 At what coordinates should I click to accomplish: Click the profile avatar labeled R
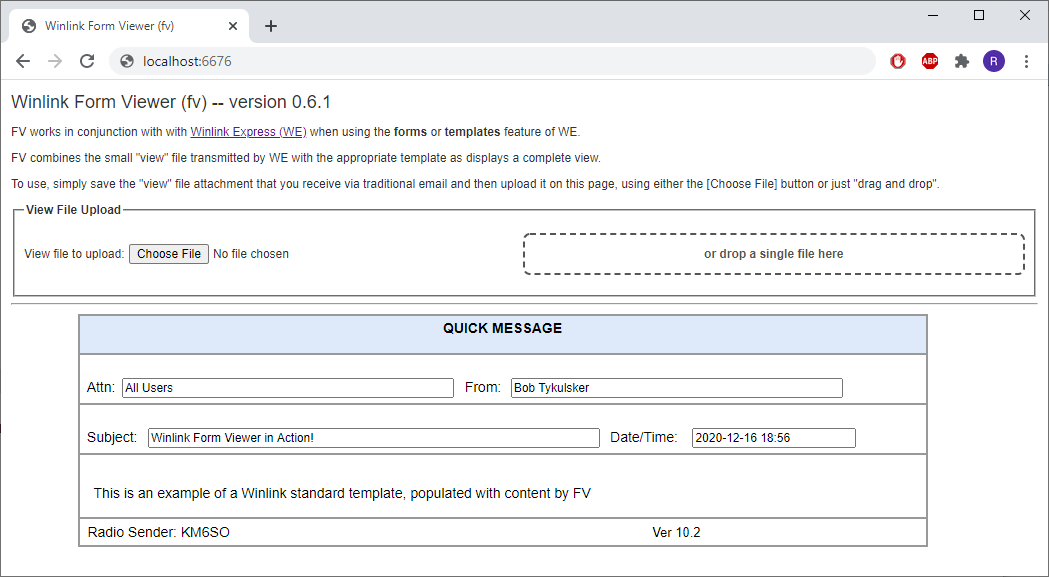click(x=993, y=61)
